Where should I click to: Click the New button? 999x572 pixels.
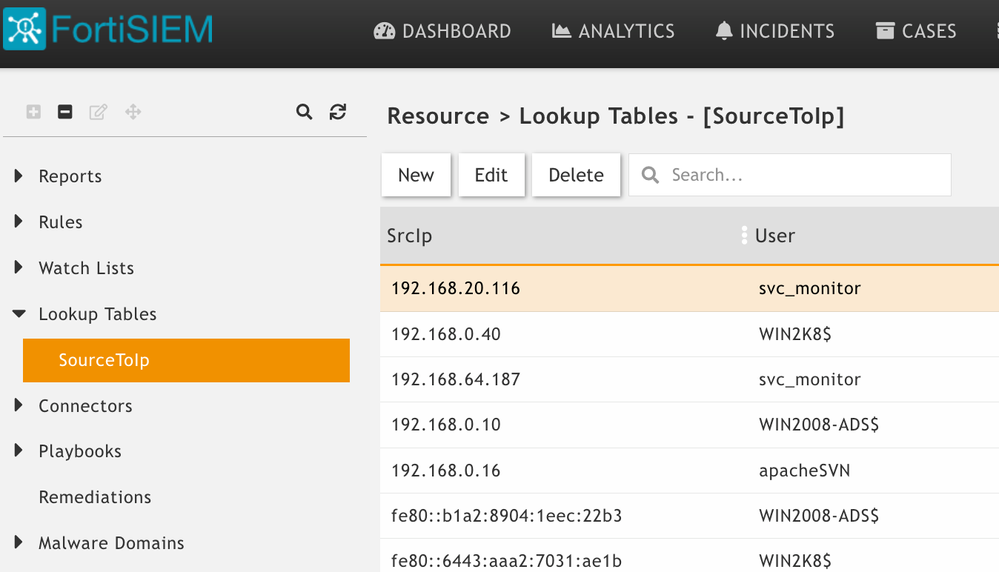(416, 175)
